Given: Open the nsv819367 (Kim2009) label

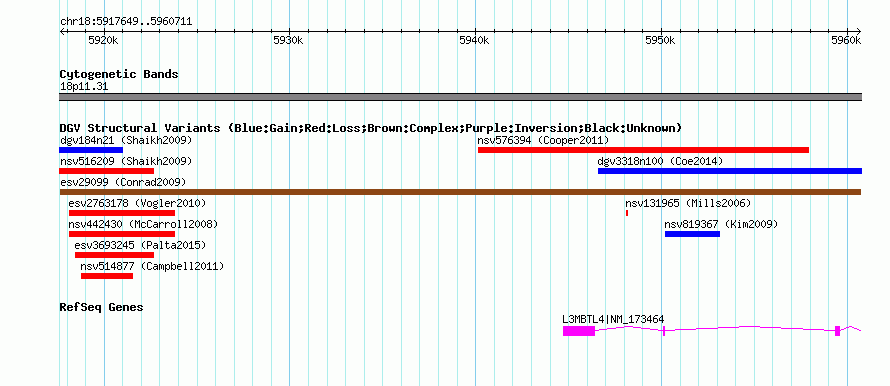Looking at the screenshot, I should pyautogui.click(x=721, y=224).
